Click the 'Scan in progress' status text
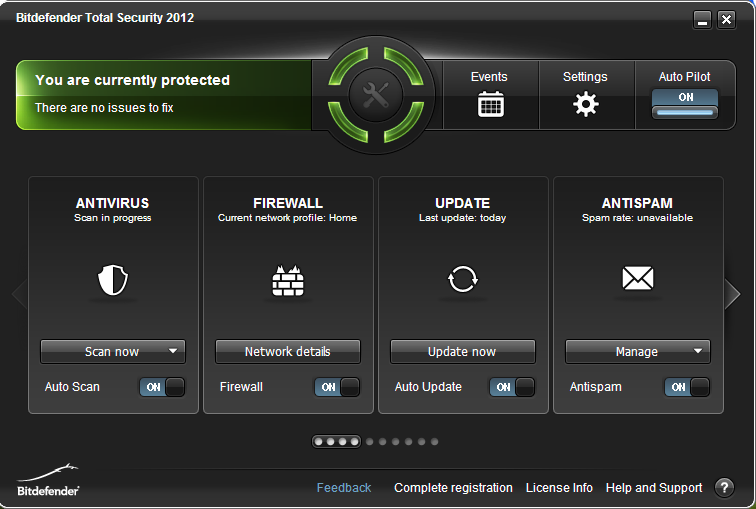756x509 pixels. click(112, 218)
